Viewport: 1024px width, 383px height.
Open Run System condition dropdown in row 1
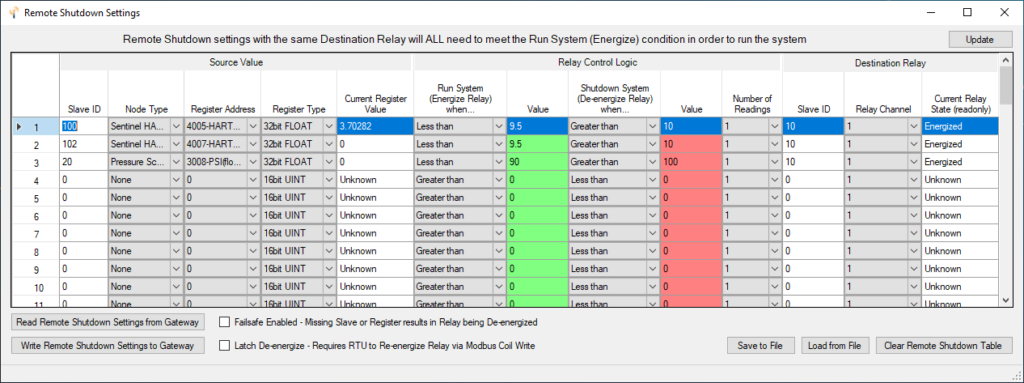[x=498, y=126]
